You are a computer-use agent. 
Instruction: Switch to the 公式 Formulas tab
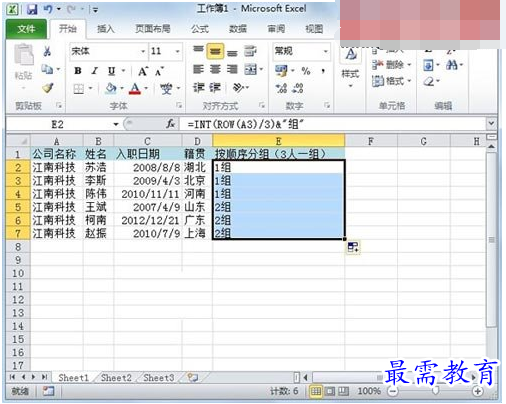coord(200,29)
